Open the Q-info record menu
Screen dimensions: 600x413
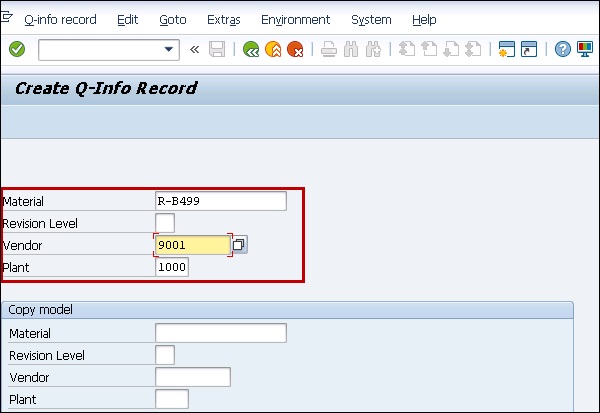[x=60, y=19]
